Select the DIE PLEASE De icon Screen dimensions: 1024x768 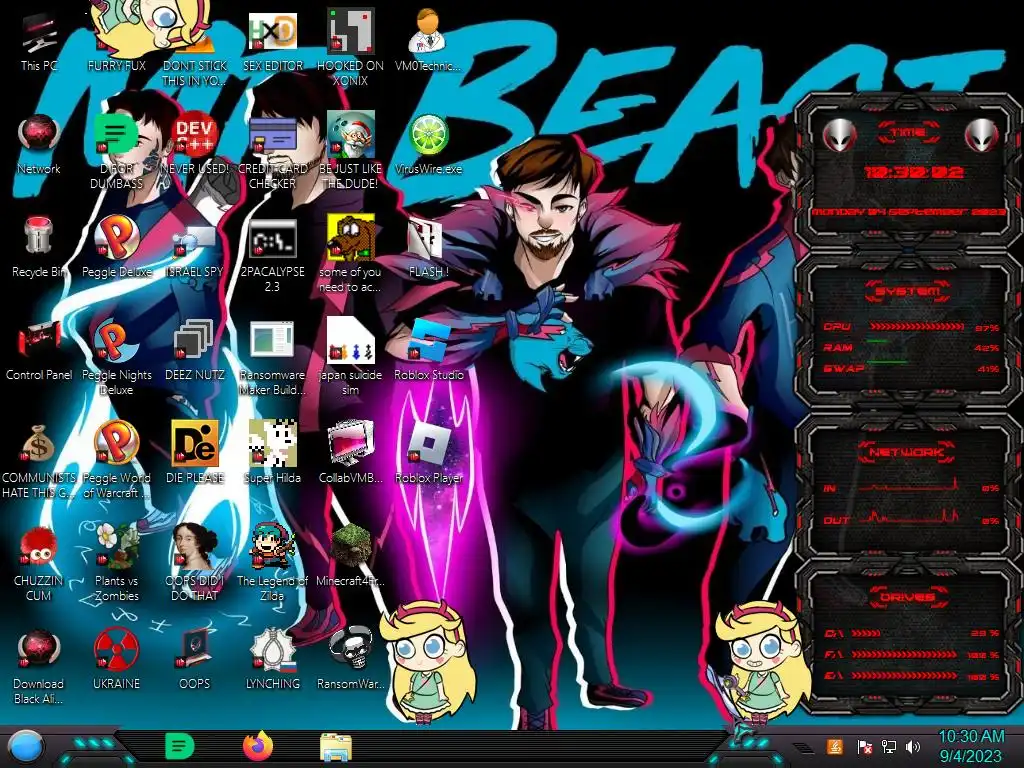pos(195,453)
